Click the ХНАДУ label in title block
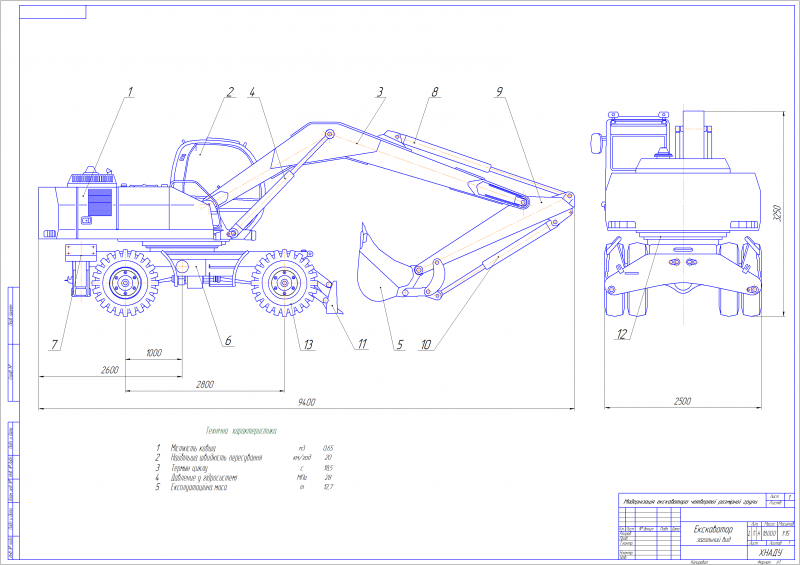This screenshot has height=565, width=800. click(x=770, y=553)
